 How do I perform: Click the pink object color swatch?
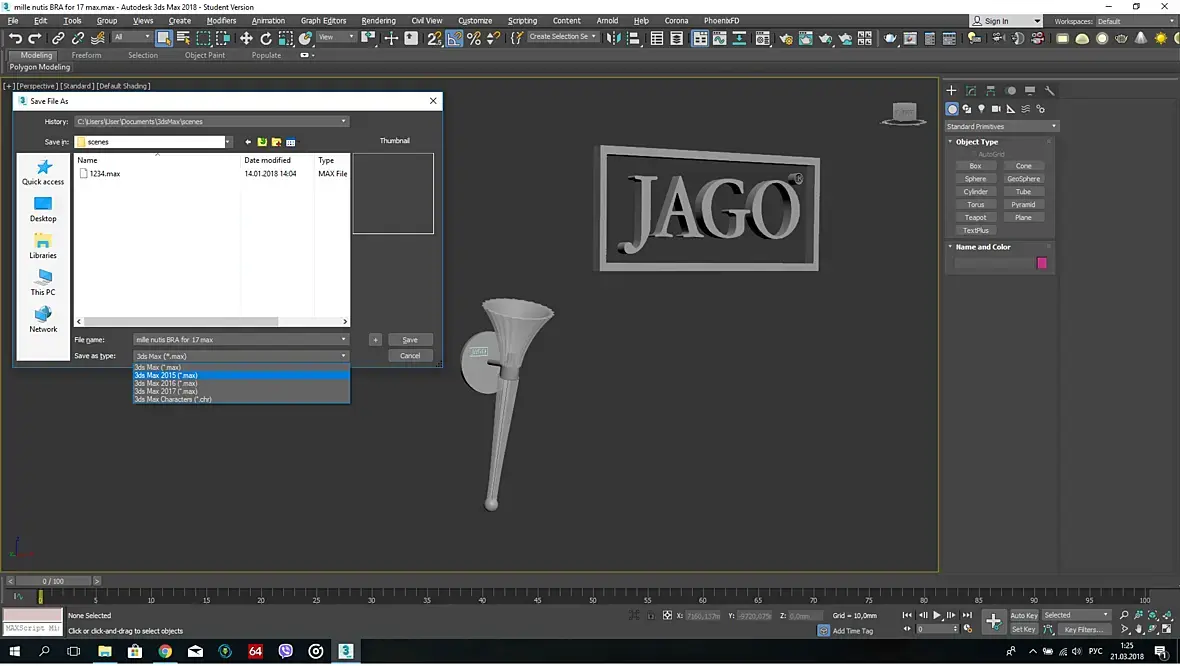[x=1042, y=263]
